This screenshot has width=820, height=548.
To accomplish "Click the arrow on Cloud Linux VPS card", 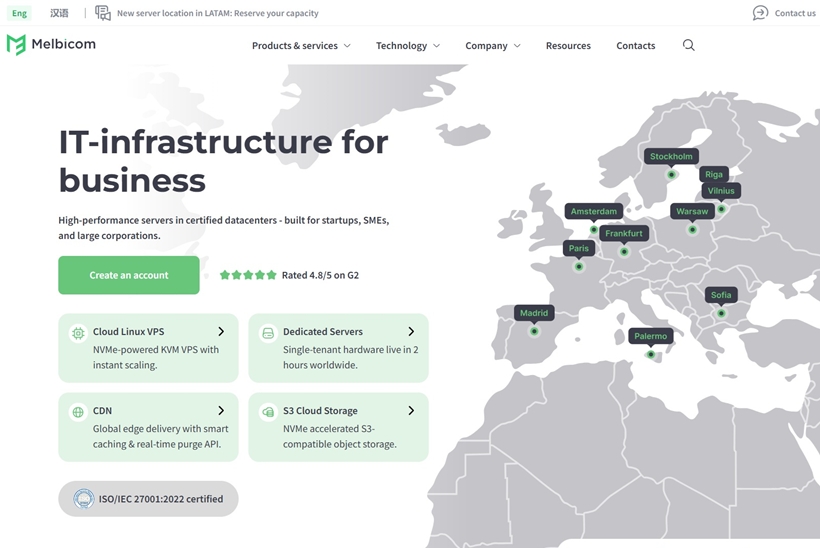I will [221, 332].
